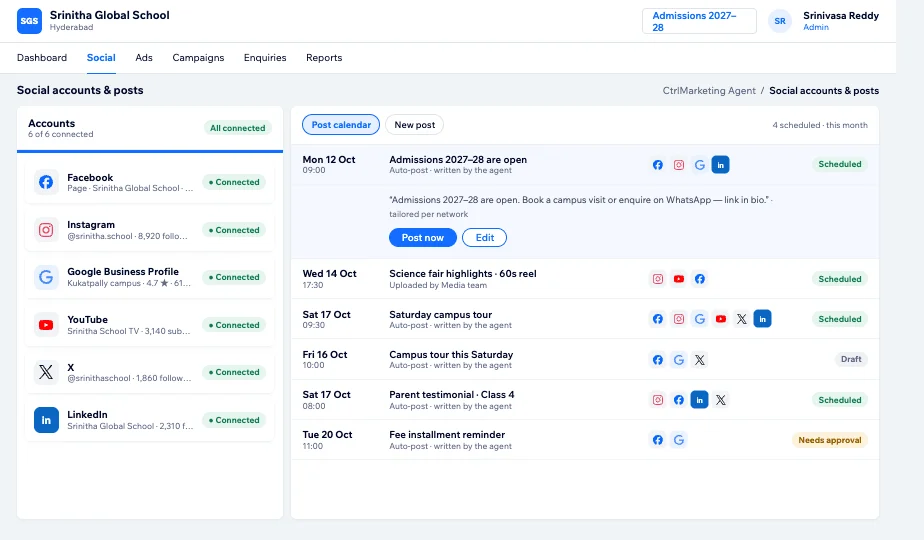Click Facebook icon on Fee installment reminder row
The height and width of the screenshot is (540, 924).
click(x=658, y=440)
